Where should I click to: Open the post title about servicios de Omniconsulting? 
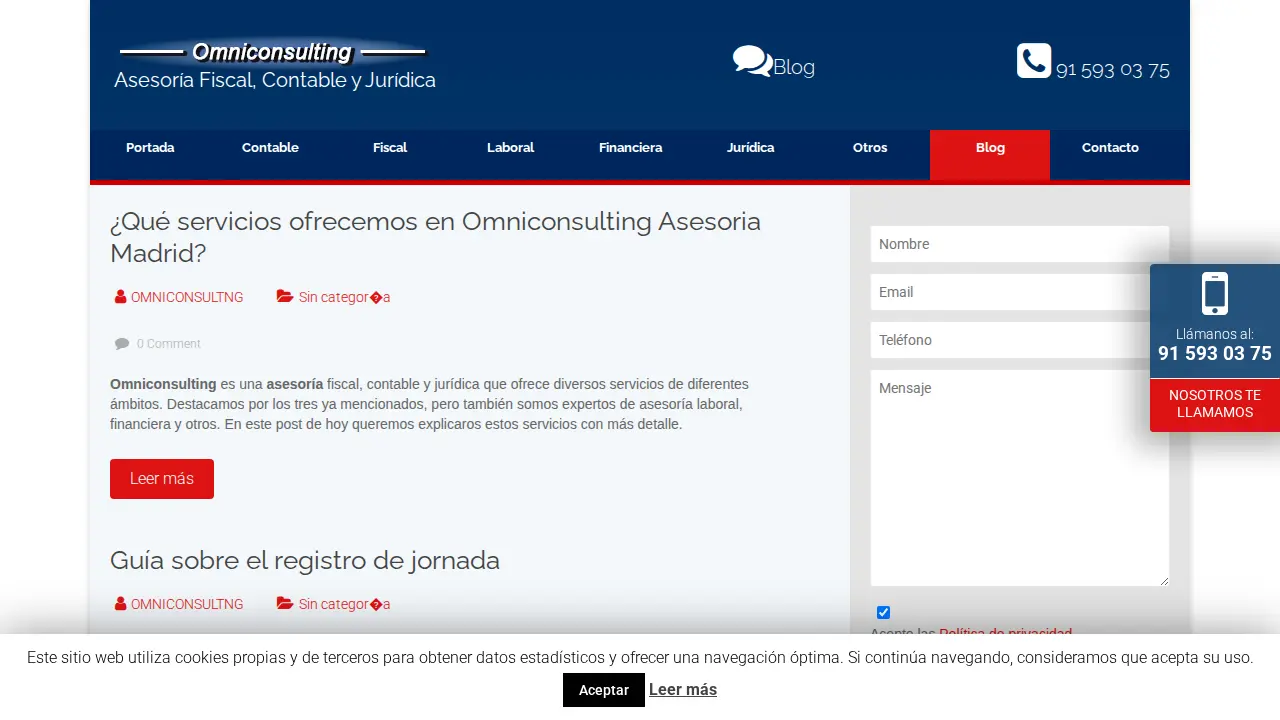pyautogui.click(x=435, y=237)
